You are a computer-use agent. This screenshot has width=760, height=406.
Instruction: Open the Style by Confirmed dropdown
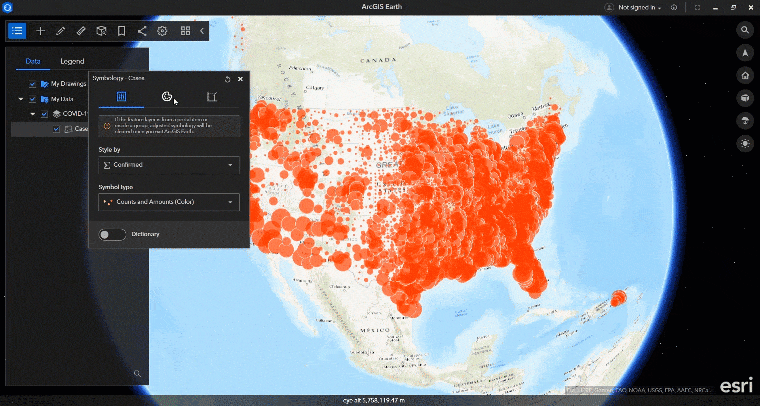point(169,165)
